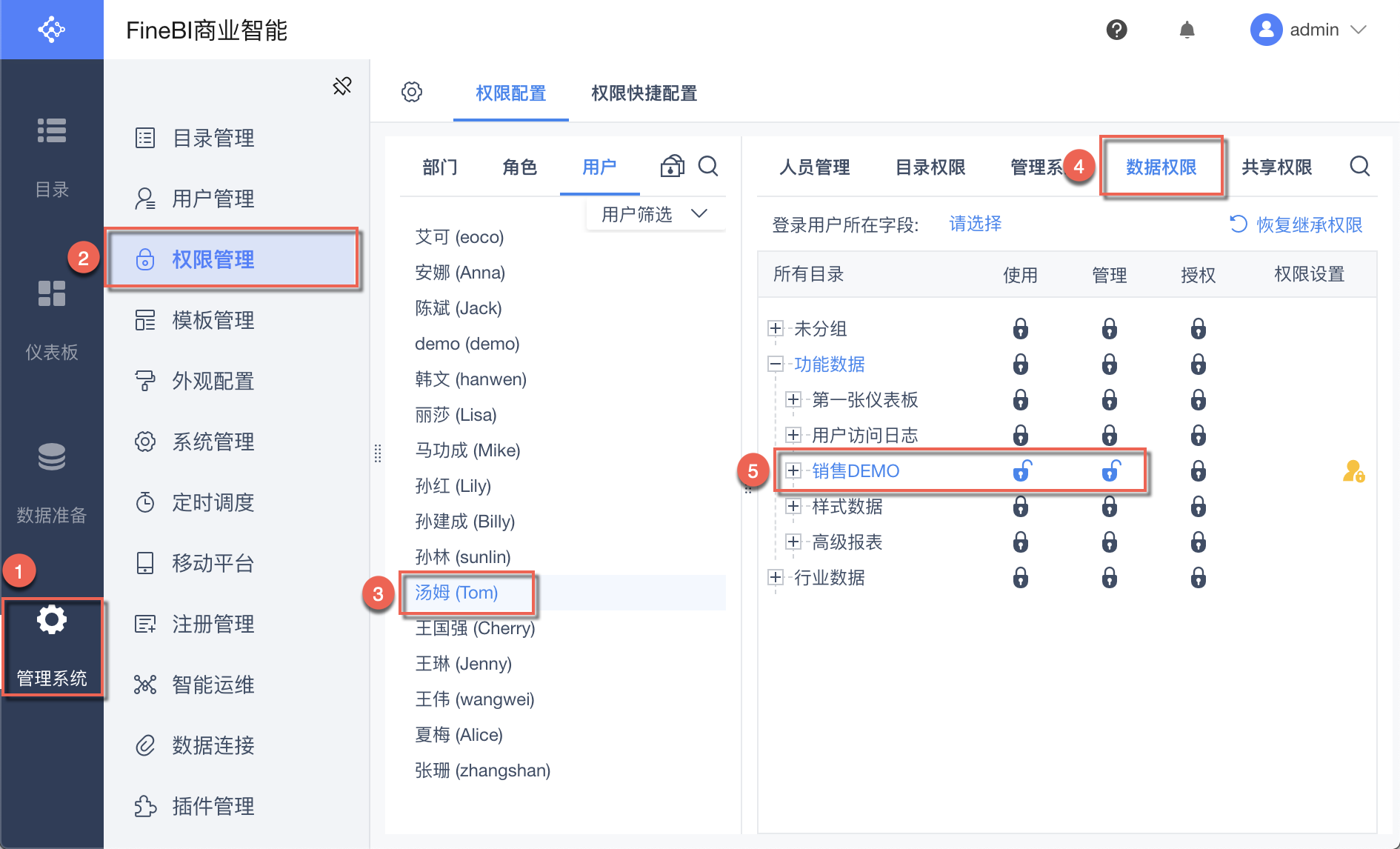Expand the 行业数据 node

[776, 577]
